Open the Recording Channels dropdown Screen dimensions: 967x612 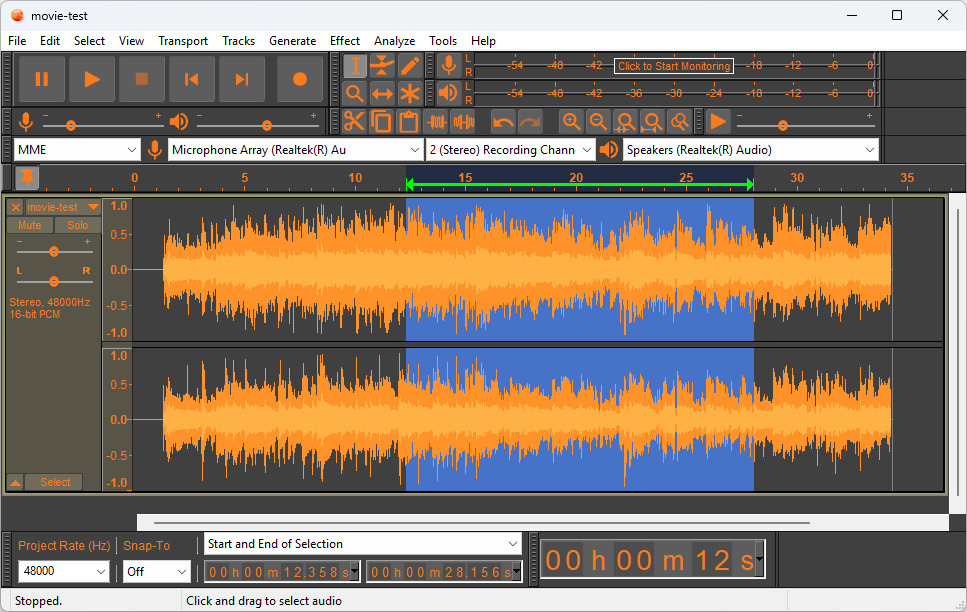click(x=511, y=150)
